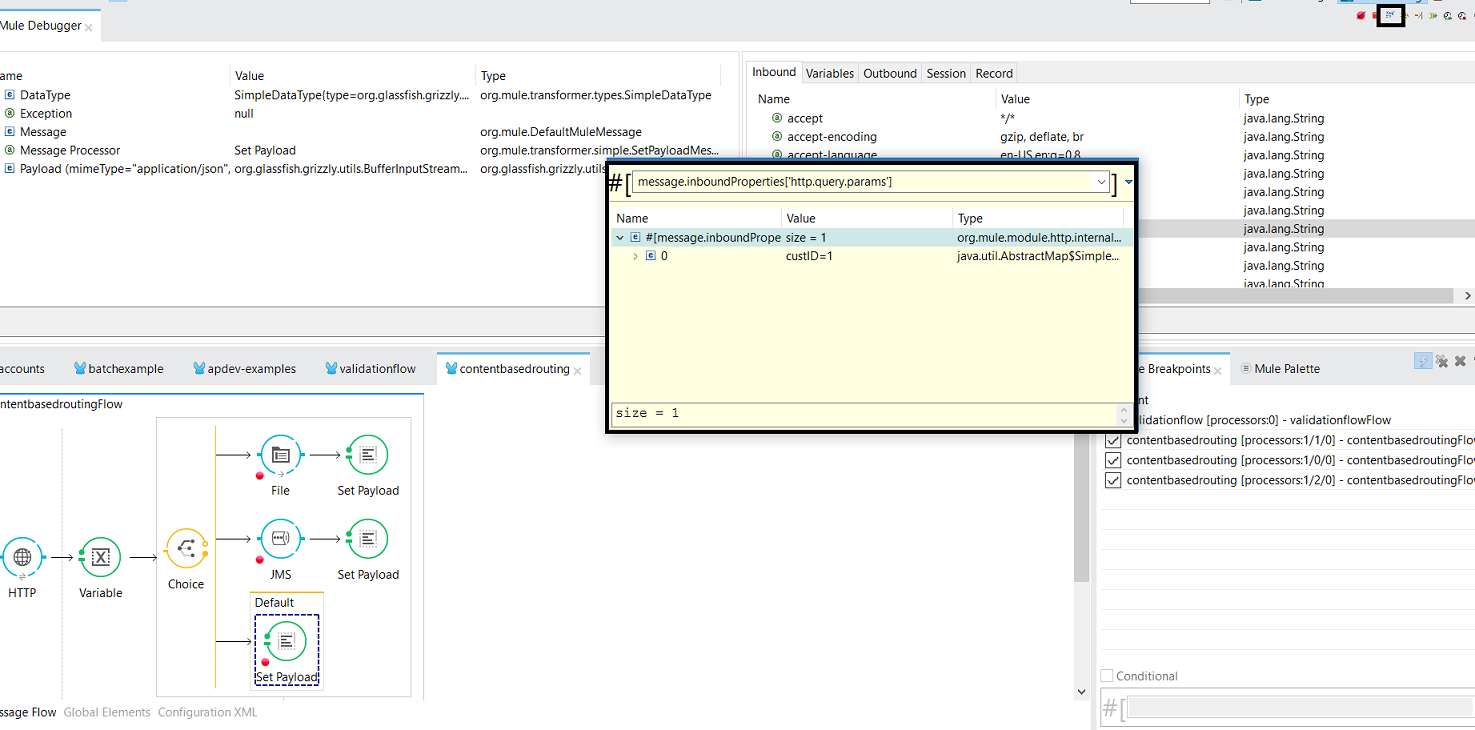Click the remove all breakpoints icon
This screenshot has height=730, width=1475.
click(x=1441, y=361)
